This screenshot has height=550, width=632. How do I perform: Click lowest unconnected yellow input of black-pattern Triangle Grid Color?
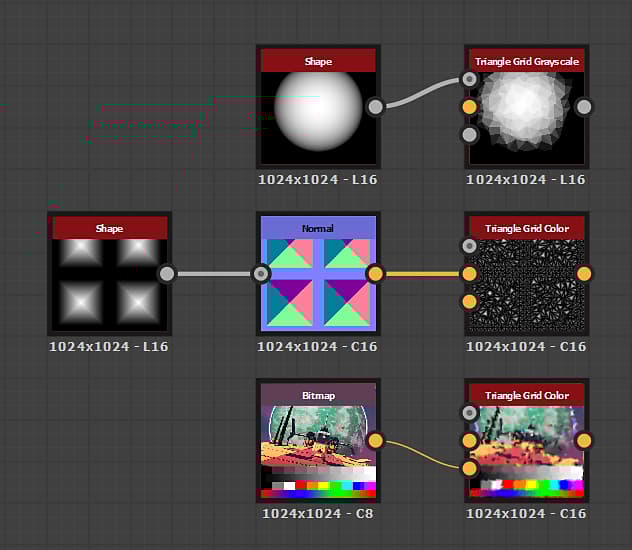[x=469, y=301]
